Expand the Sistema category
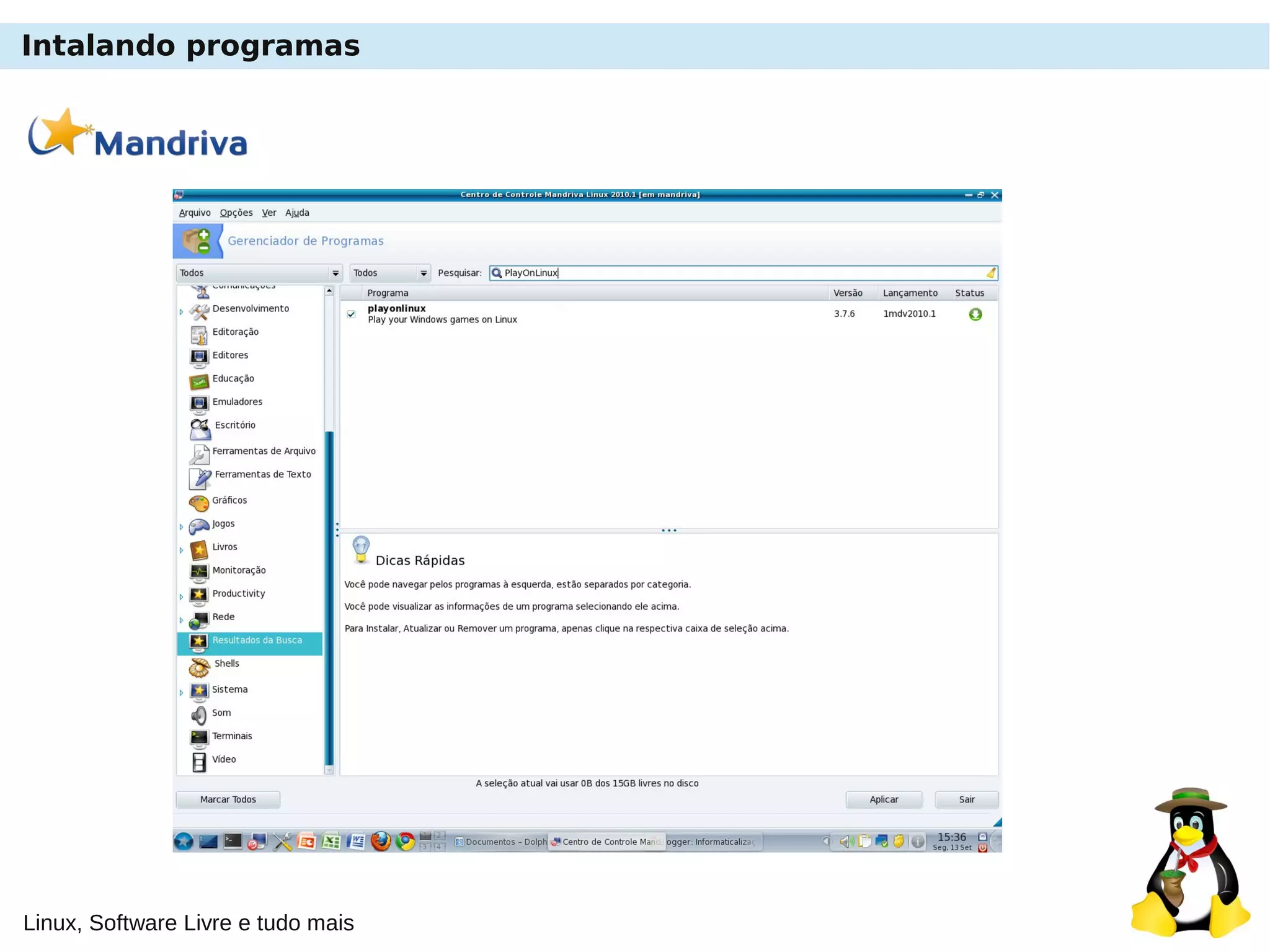Viewport: 1270px width, 952px height. click(x=181, y=693)
